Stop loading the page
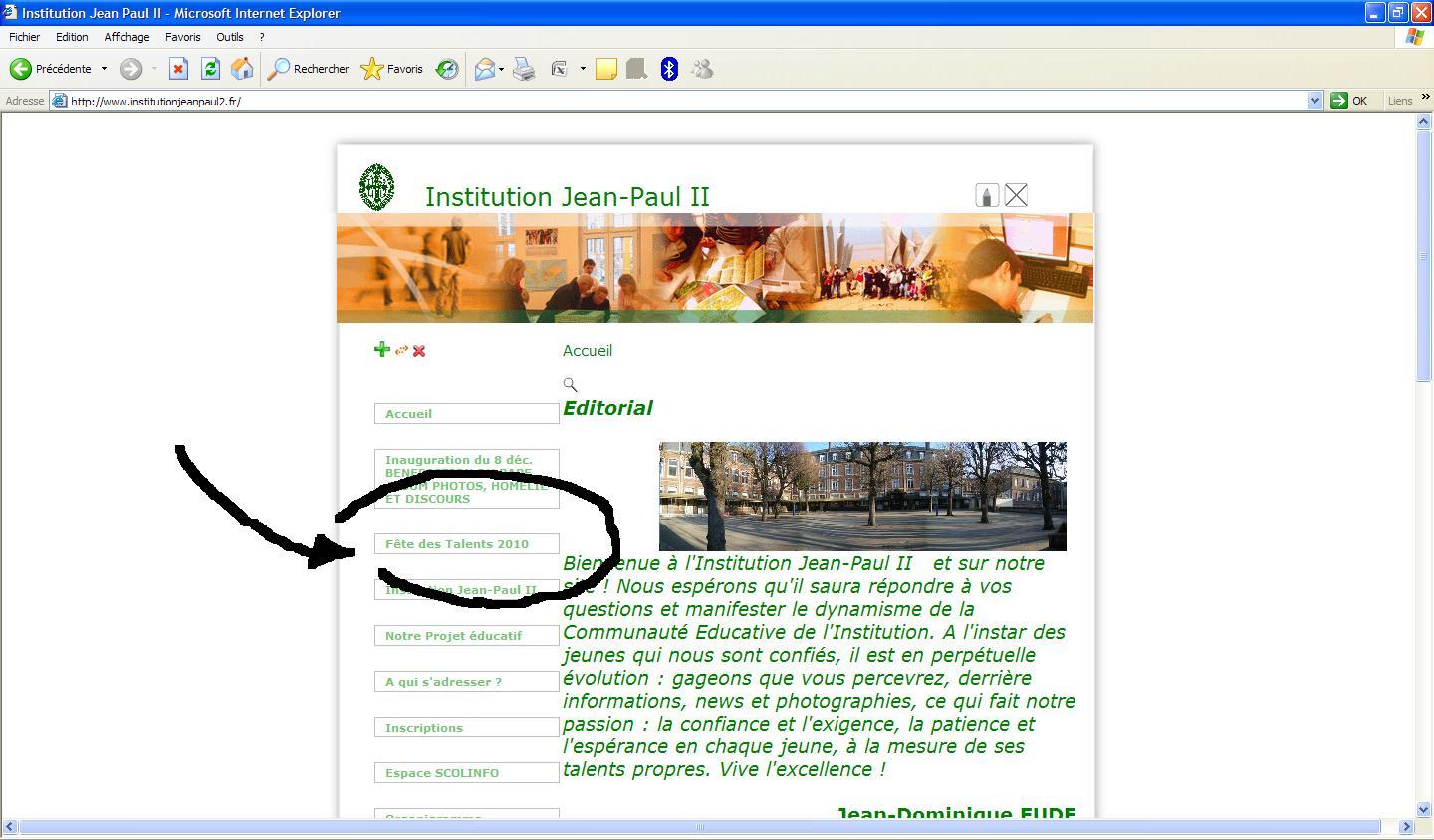This screenshot has height=840, width=1434. (178, 69)
